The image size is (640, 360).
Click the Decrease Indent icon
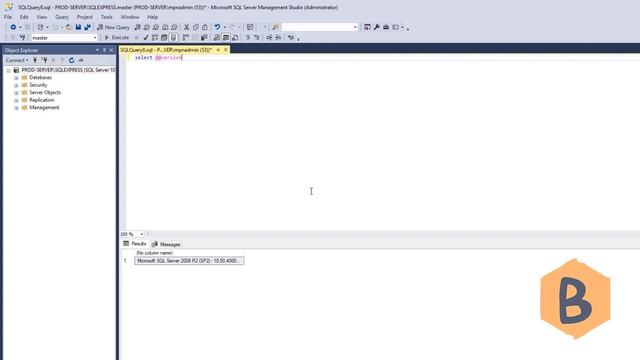(269, 38)
